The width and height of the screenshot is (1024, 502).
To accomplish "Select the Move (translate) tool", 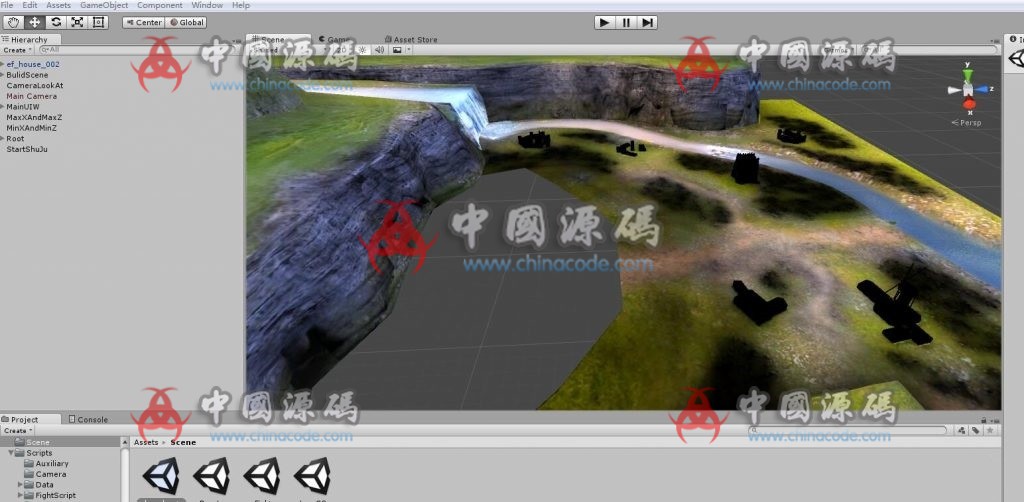I will pyautogui.click(x=35, y=22).
